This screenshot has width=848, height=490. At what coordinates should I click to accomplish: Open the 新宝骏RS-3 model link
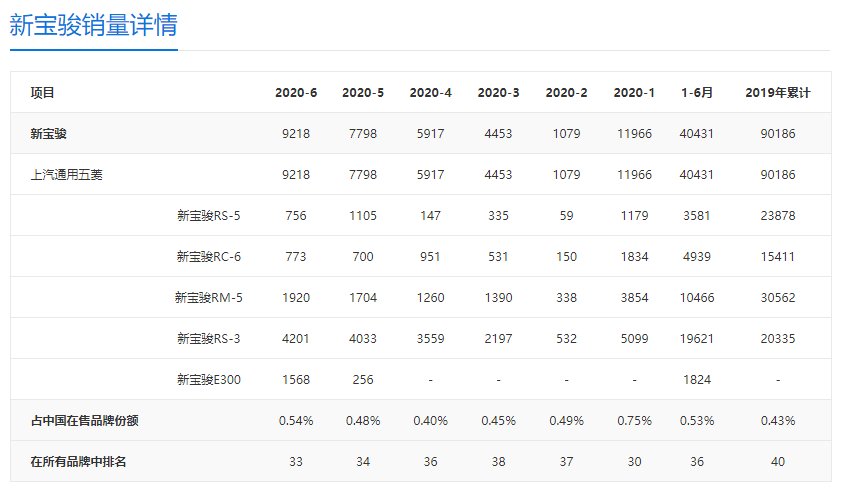pos(208,338)
